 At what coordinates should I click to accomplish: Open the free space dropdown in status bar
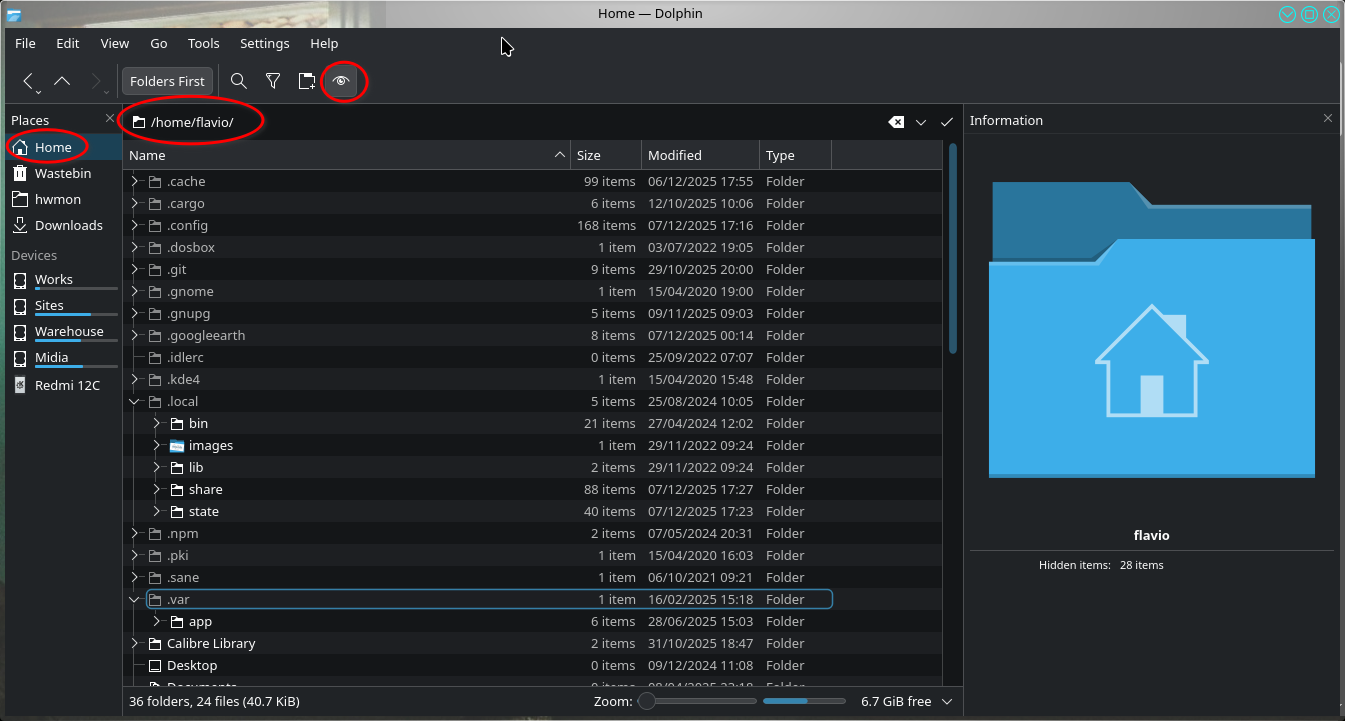point(947,701)
